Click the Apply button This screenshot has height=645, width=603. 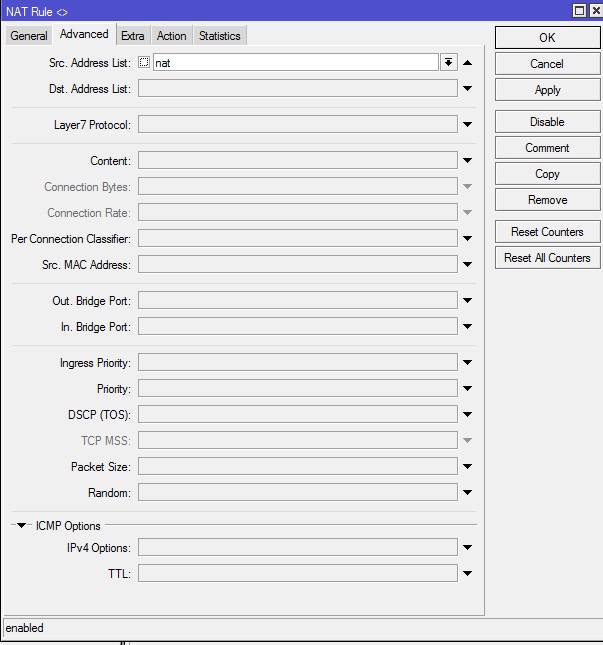point(547,90)
